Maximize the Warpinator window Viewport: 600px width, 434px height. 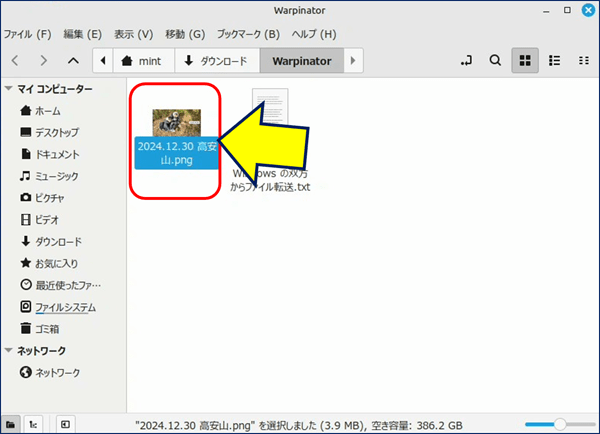pyautogui.click(x=567, y=10)
